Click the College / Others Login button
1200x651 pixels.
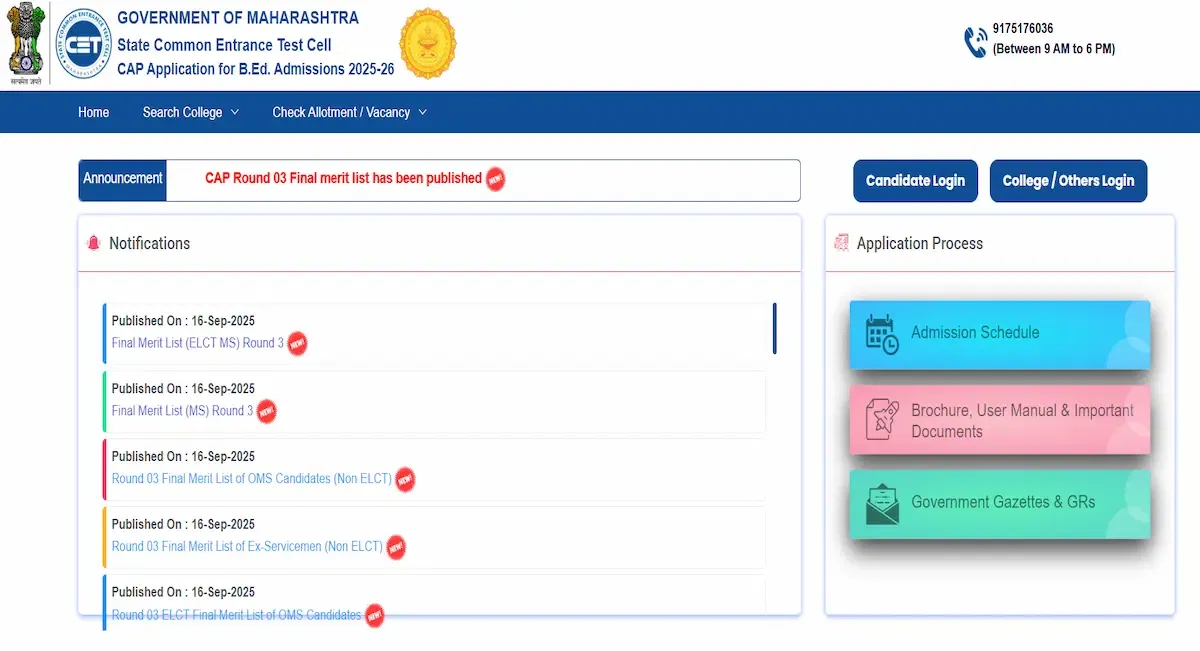(1068, 181)
